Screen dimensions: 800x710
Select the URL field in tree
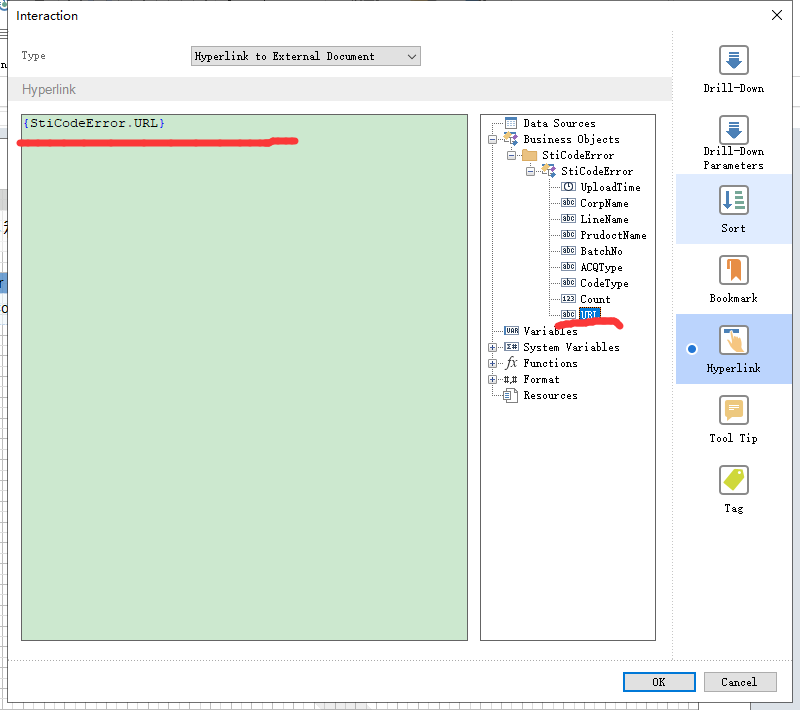pyautogui.click(x=589, y=314)
